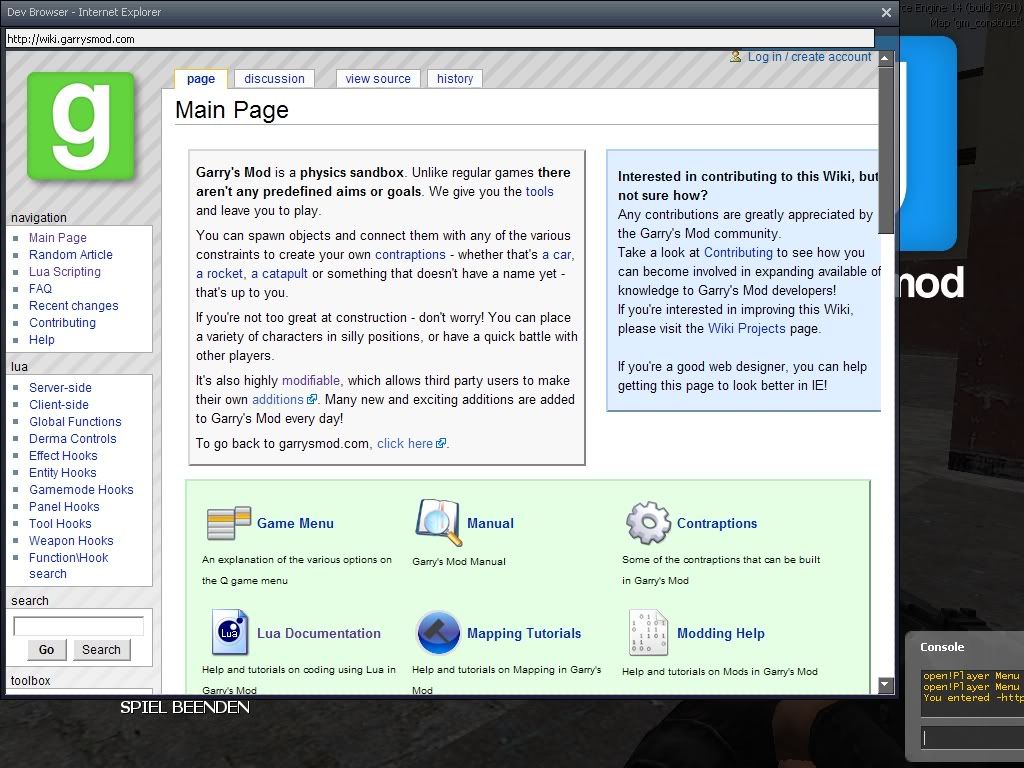Viewport: 1024px width, 768px height.
Task: Click the Console command input field
Action: point(972,738)
